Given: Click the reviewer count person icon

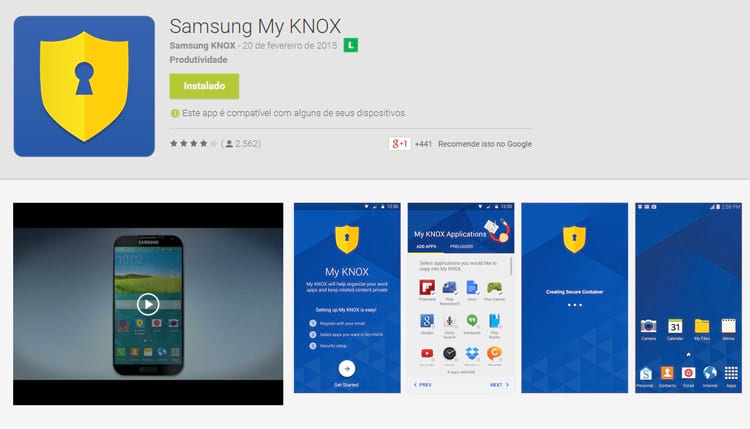Looking at the screenshot, I should [x=229, y=143].
